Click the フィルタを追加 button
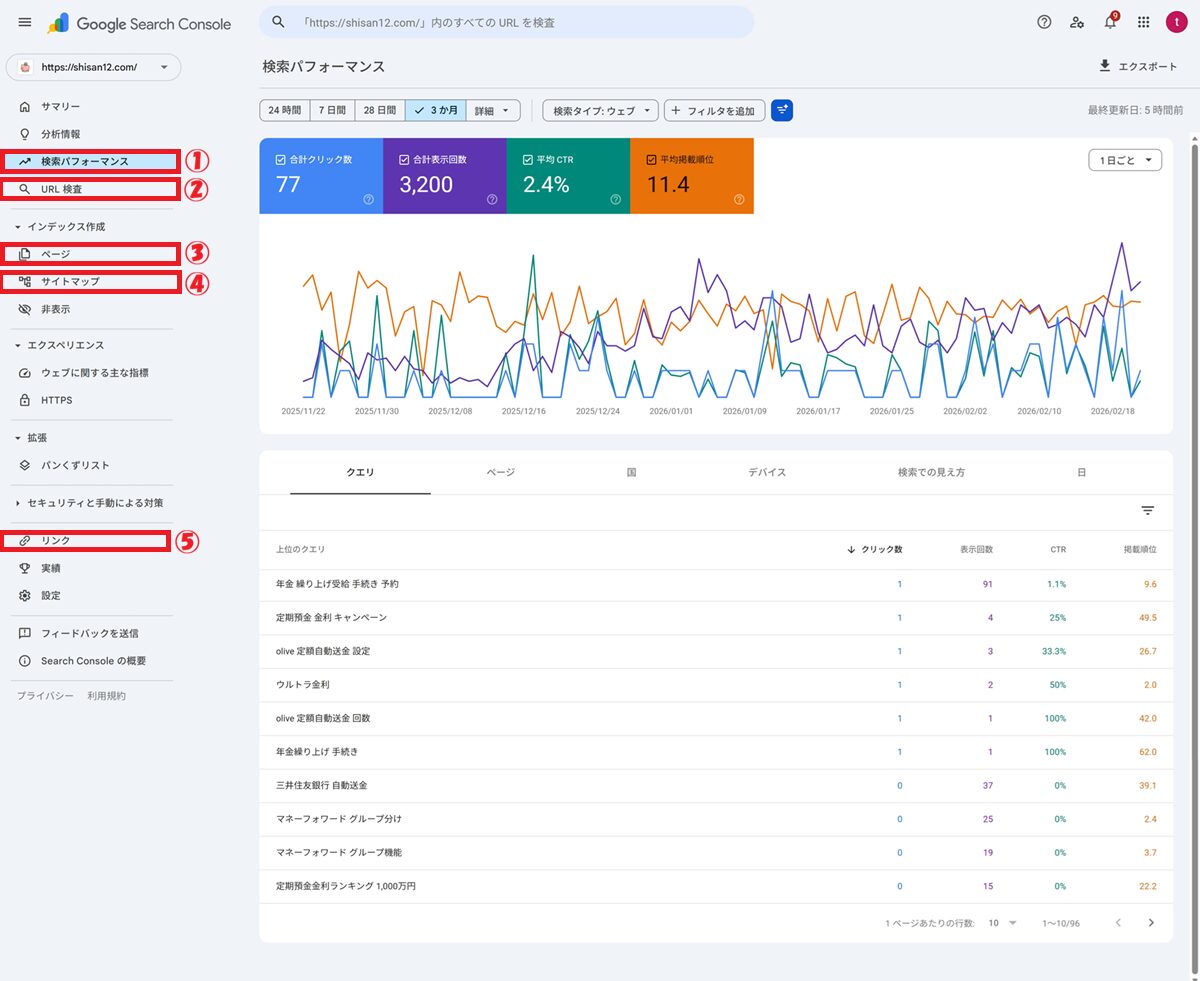This screenshot has height=981, width=1200. click(x=715, y=110)
